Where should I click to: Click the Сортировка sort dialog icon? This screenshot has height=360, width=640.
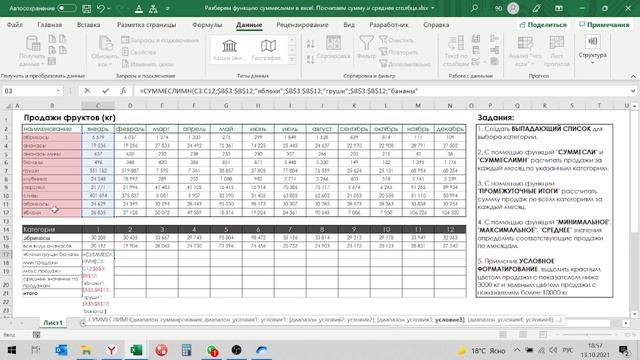coord(333,48)
